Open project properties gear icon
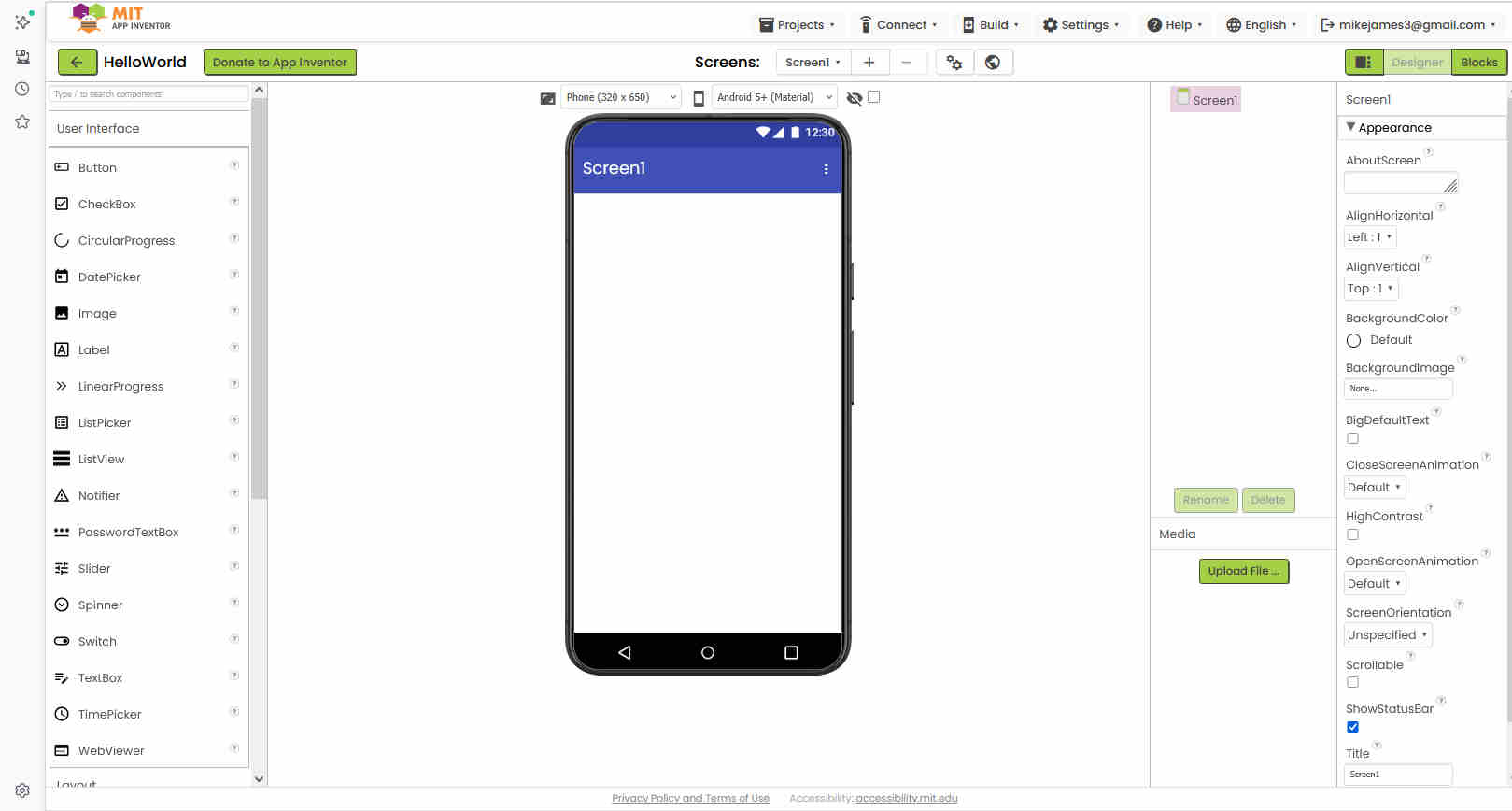This screenshot has height=811, width=1512. [x=954, y=63]
